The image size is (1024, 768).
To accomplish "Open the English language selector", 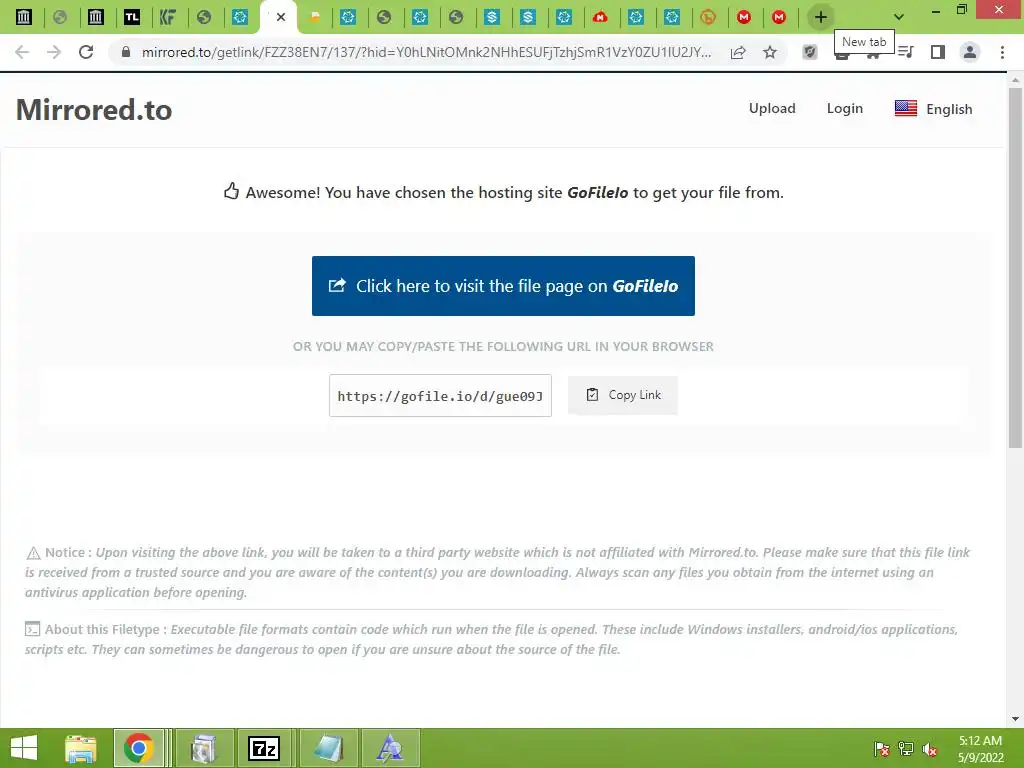I will [x=933, y=109].
